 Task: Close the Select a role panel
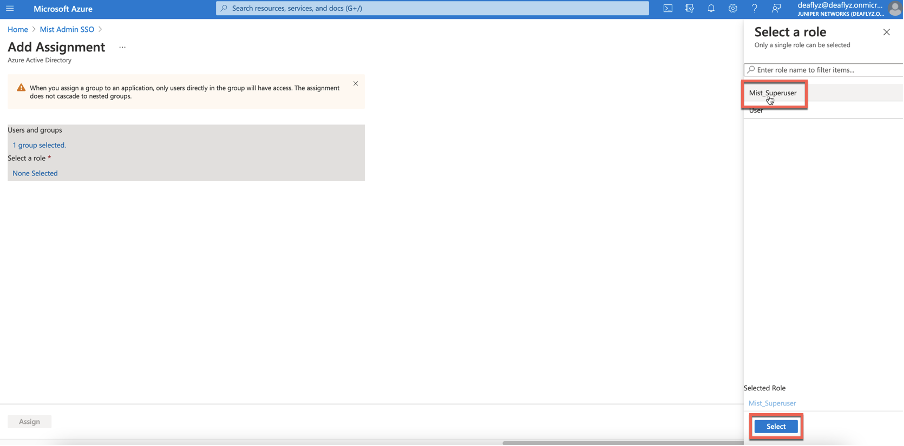click(886, 32)
